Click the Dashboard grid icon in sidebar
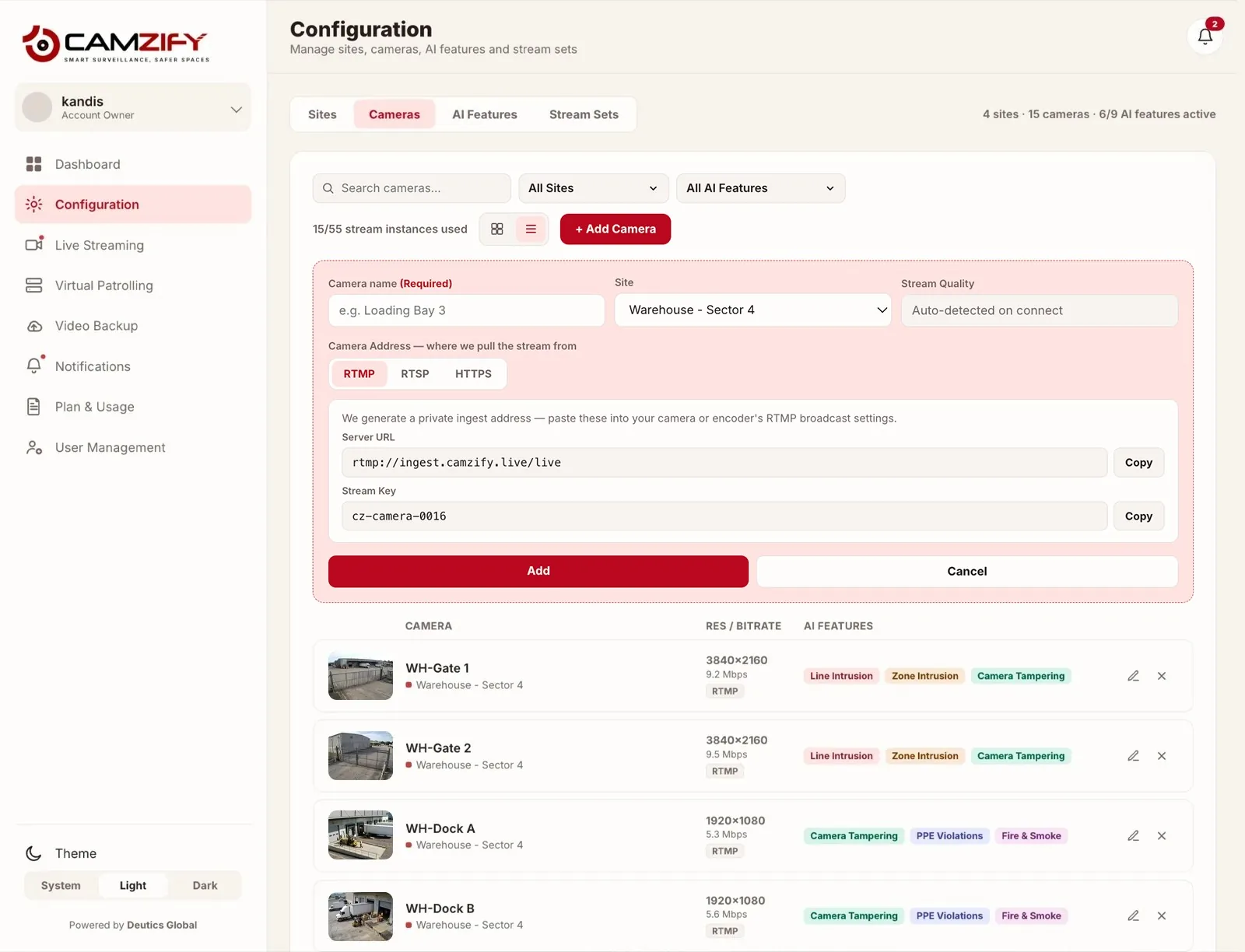The image size is (1245, 952). 33,164
